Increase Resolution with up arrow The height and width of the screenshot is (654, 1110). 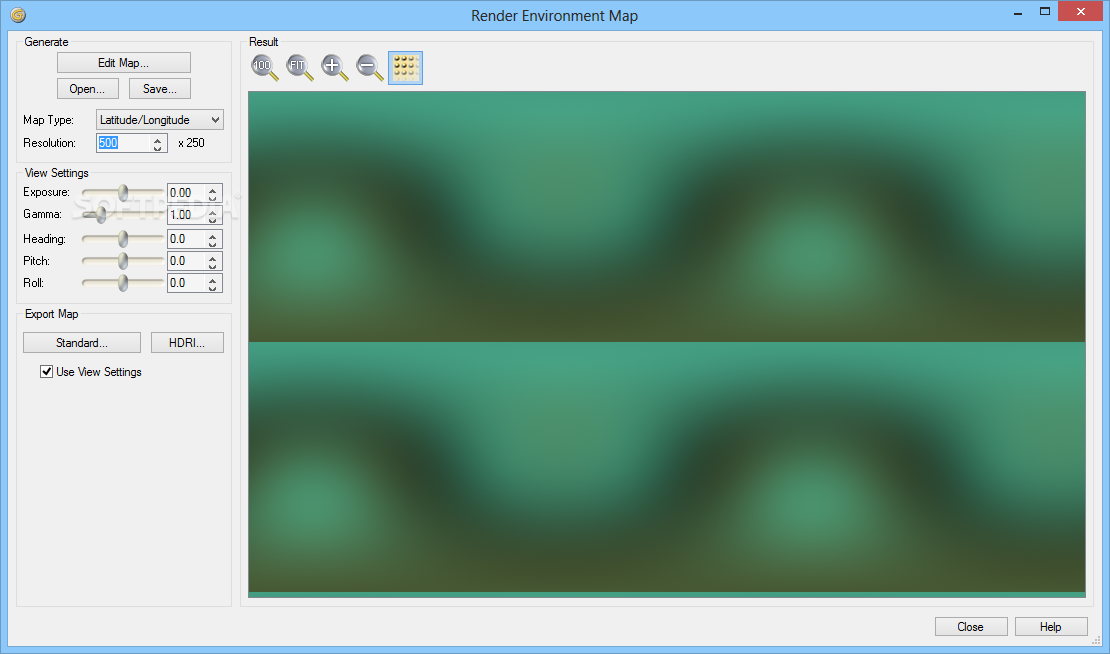pos(158,139)
